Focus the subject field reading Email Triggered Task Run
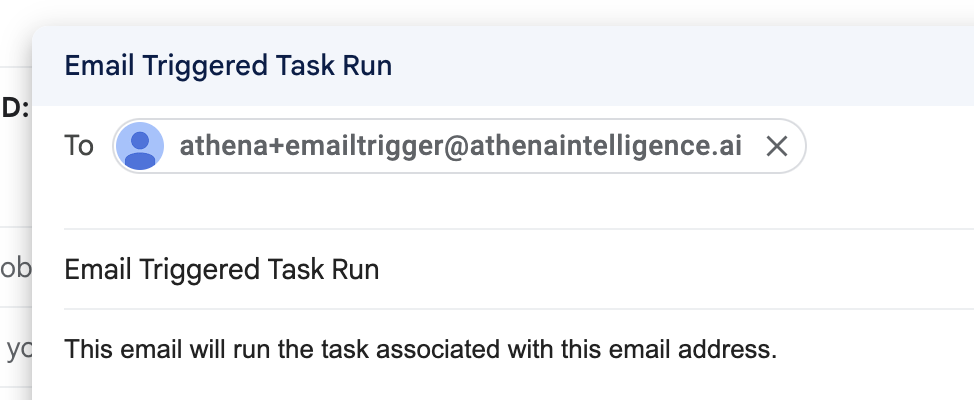This screenshot has width=974, height=400. click(x=519, y=270)
